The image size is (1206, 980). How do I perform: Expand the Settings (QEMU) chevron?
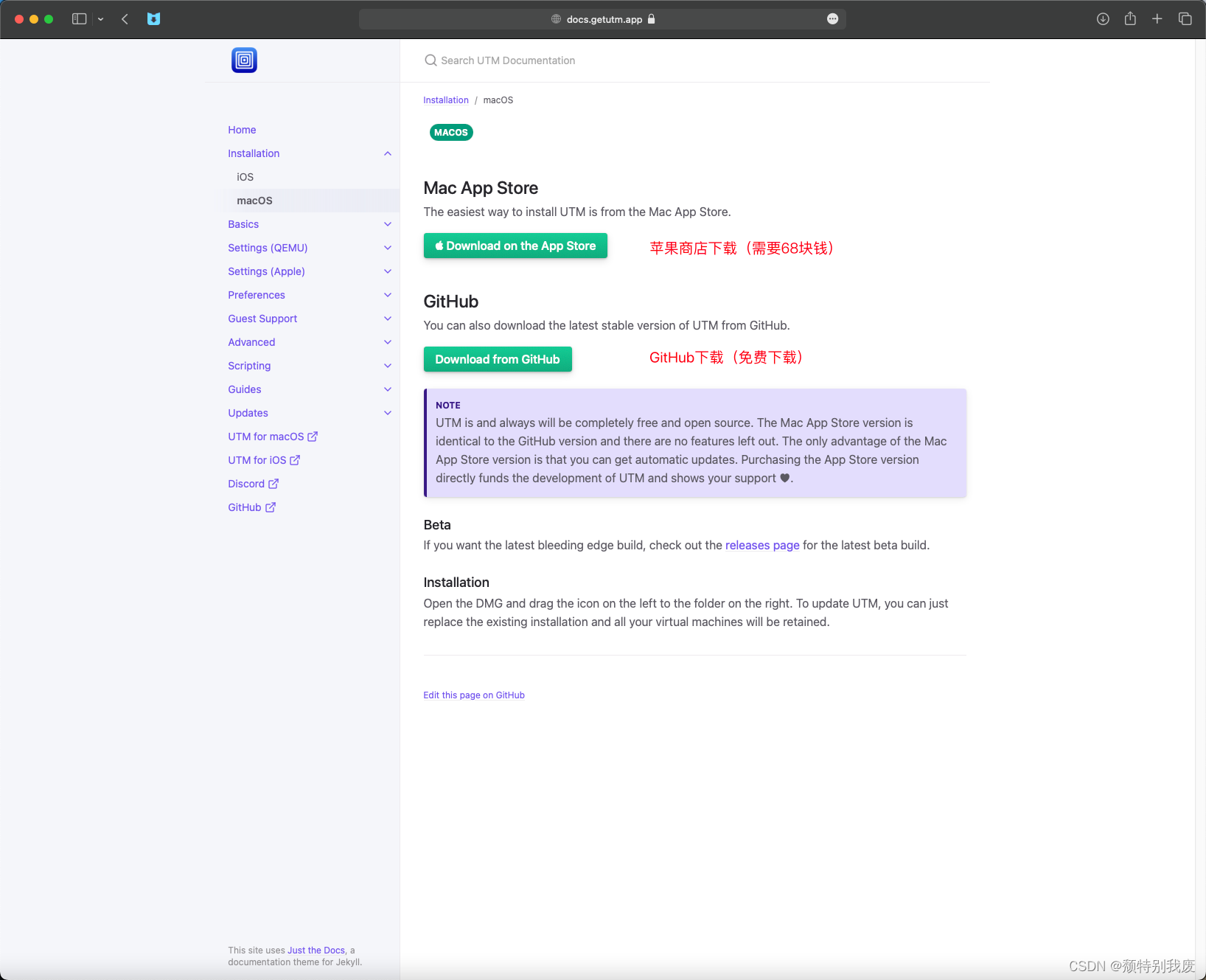click(x=388, y=248)
